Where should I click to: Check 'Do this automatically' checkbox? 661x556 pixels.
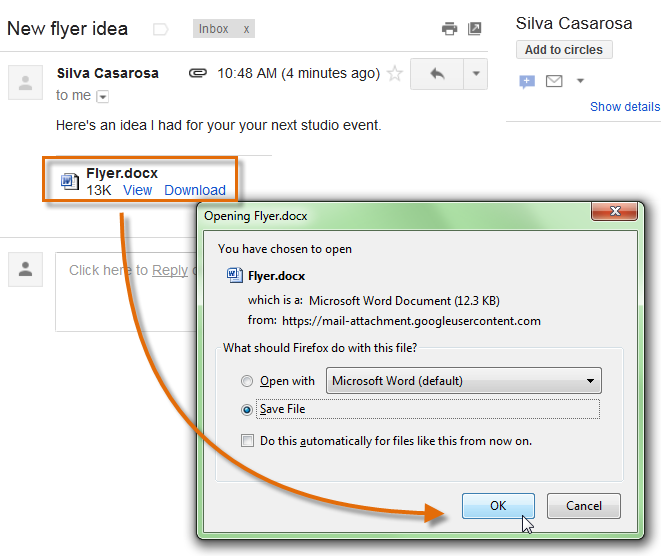247,441
